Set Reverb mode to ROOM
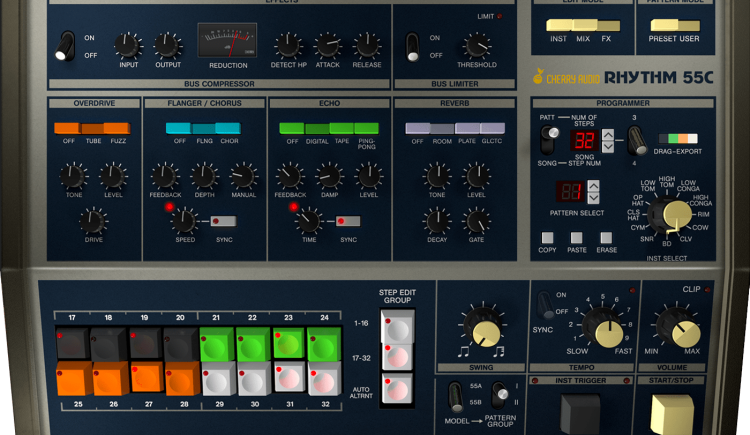 point(442,128)
